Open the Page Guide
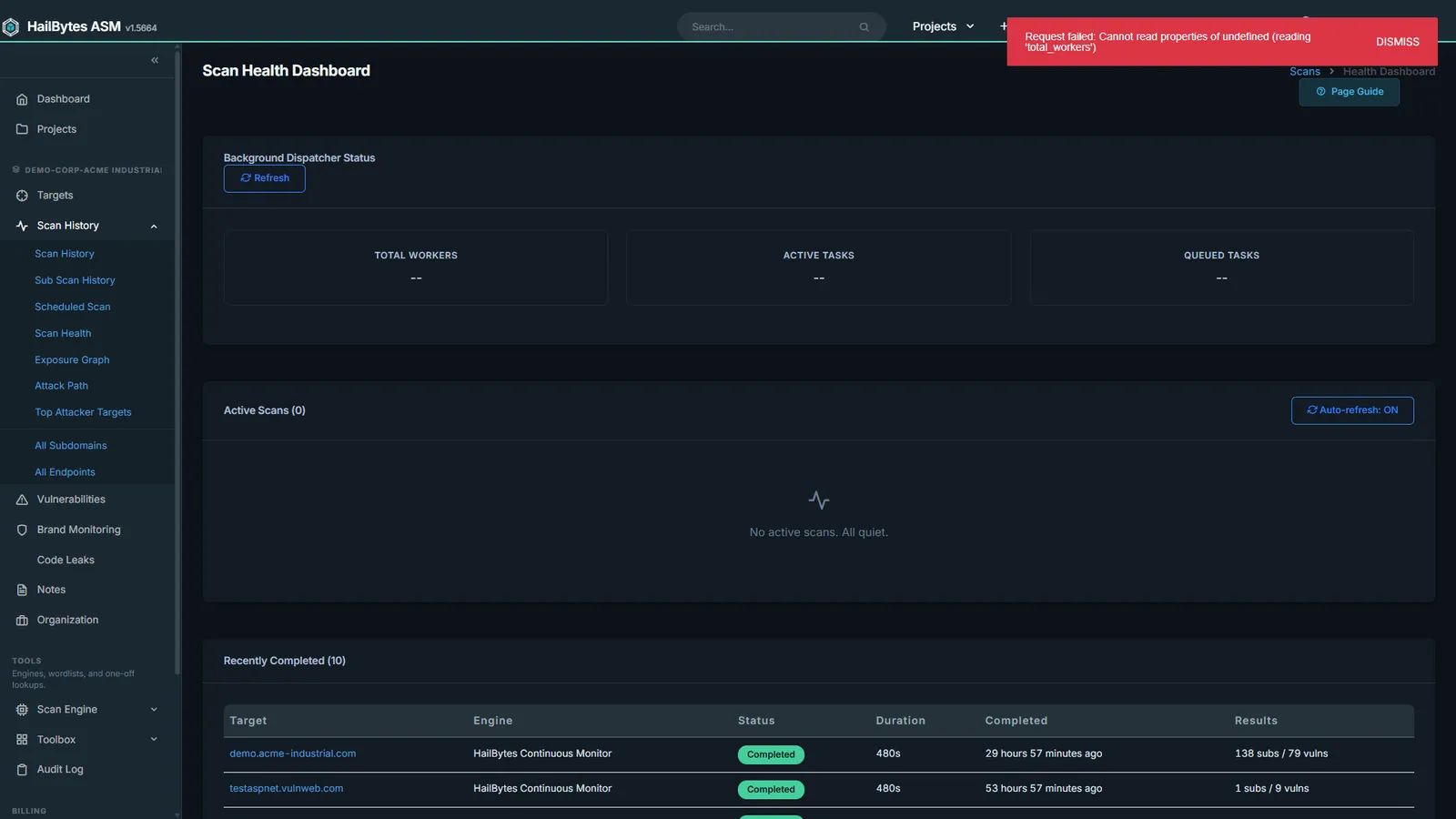Image resolution: width=1456 pixels, height=819 pixels. click(x=1350, y=92)
